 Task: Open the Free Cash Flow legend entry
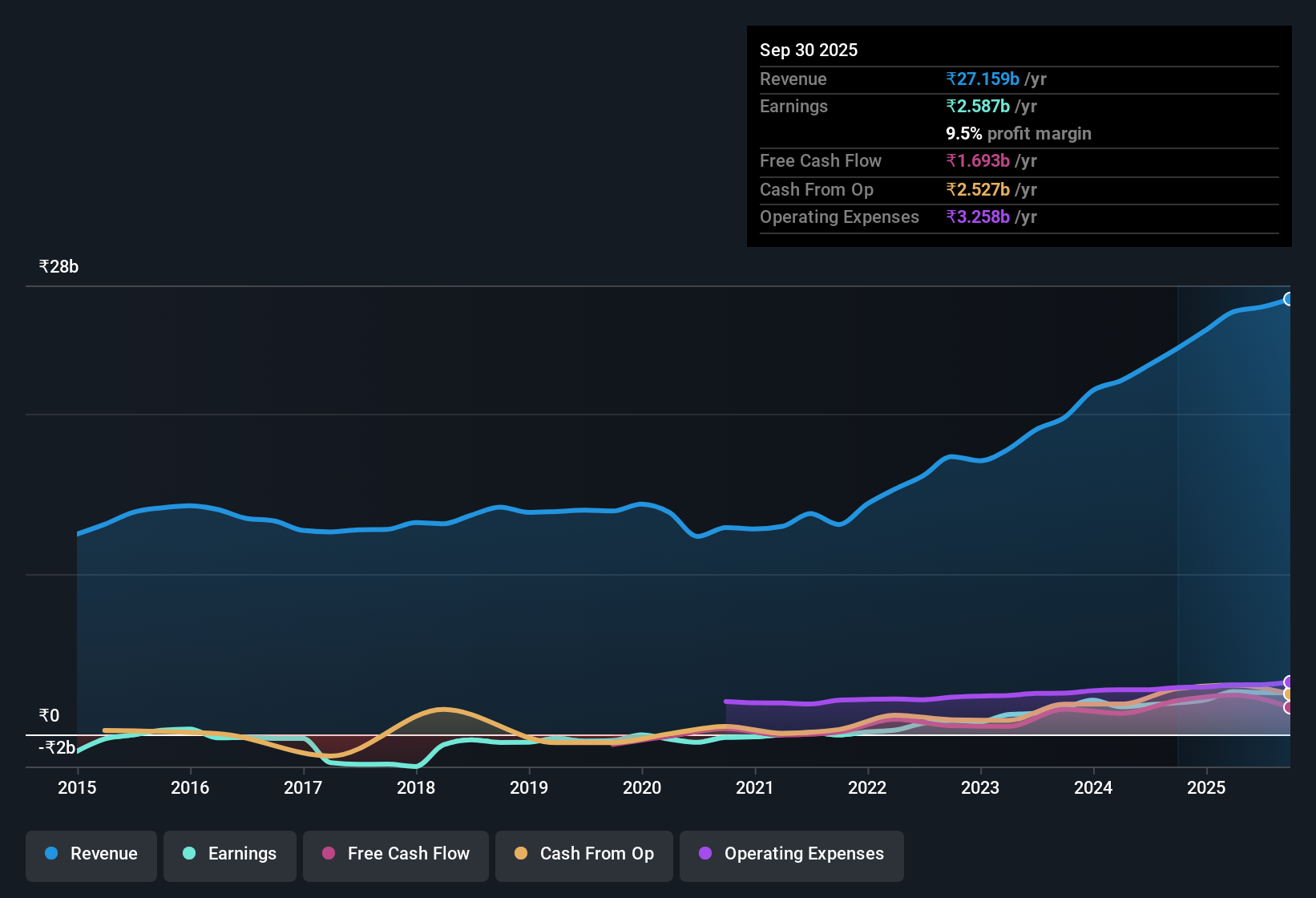point(395,854)
